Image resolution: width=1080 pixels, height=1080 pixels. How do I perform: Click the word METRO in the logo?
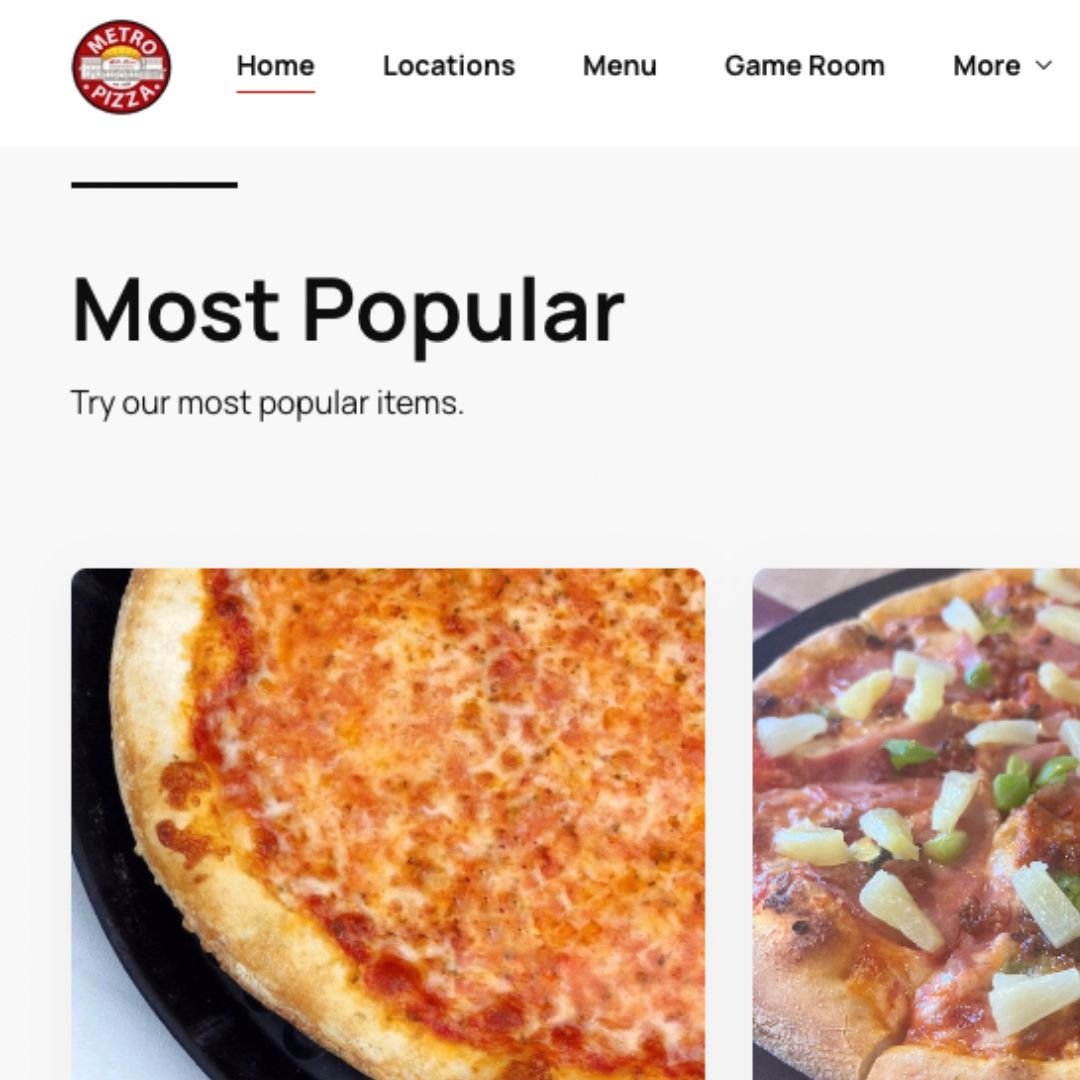point(123,40)
